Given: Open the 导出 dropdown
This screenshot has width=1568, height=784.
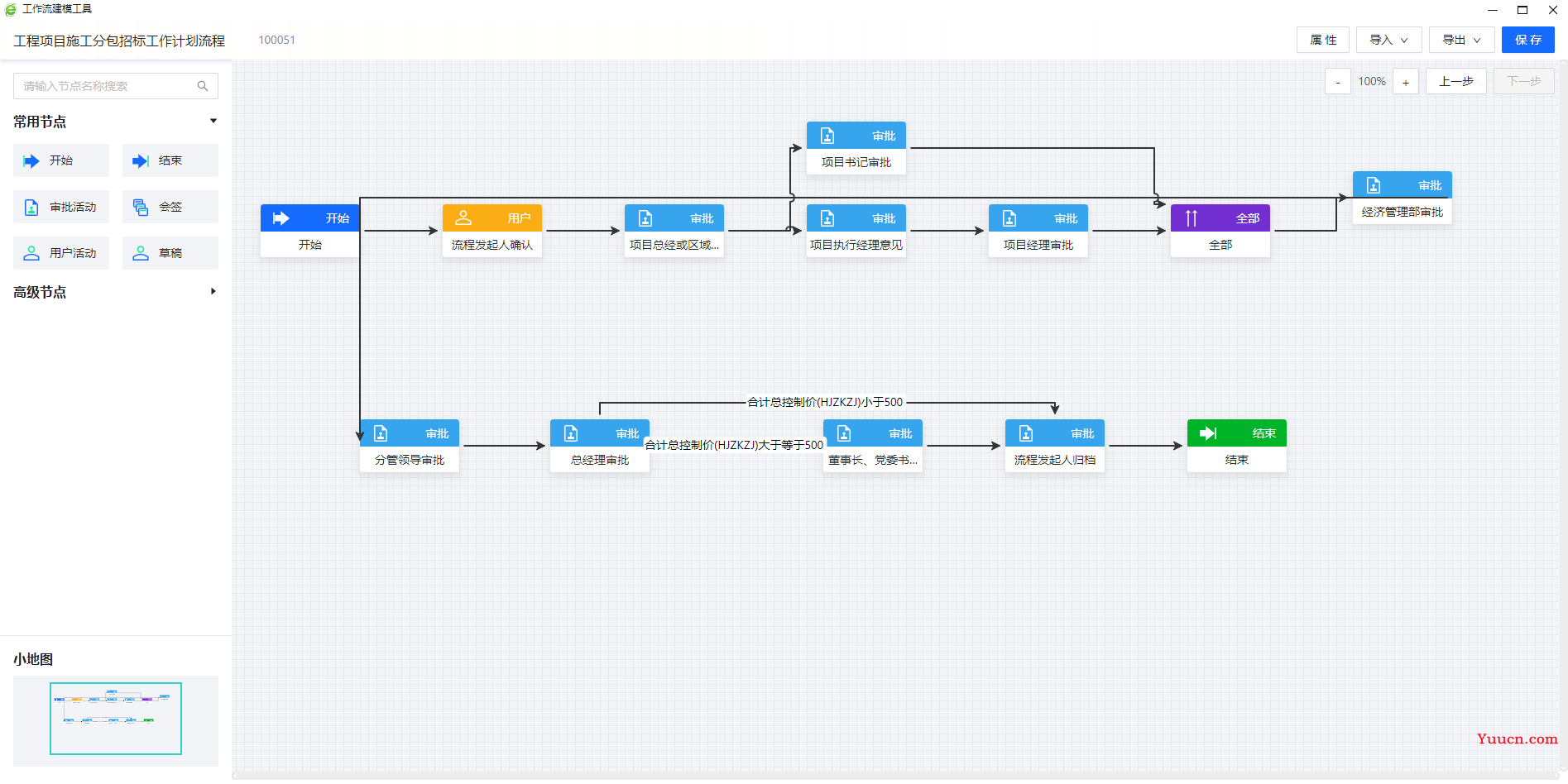Looking at the screenshot, I should (x=1461, y=40).
